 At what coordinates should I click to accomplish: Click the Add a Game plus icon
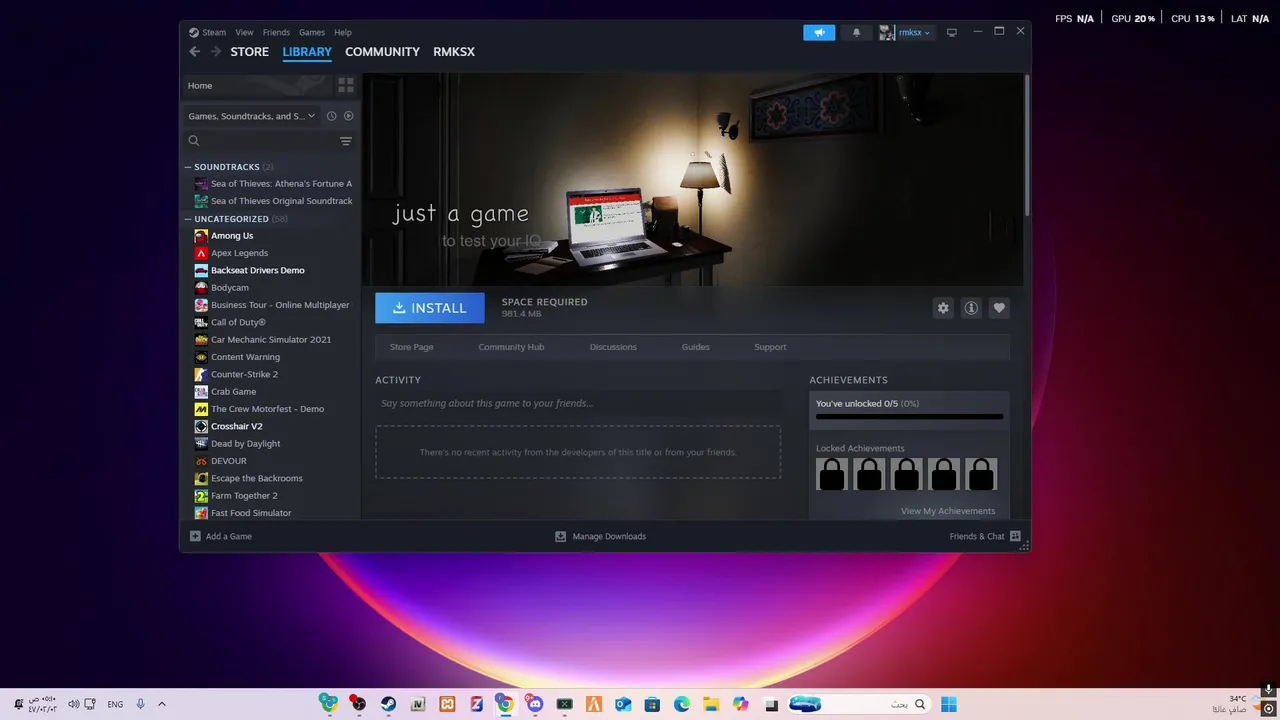click(195, 536)
